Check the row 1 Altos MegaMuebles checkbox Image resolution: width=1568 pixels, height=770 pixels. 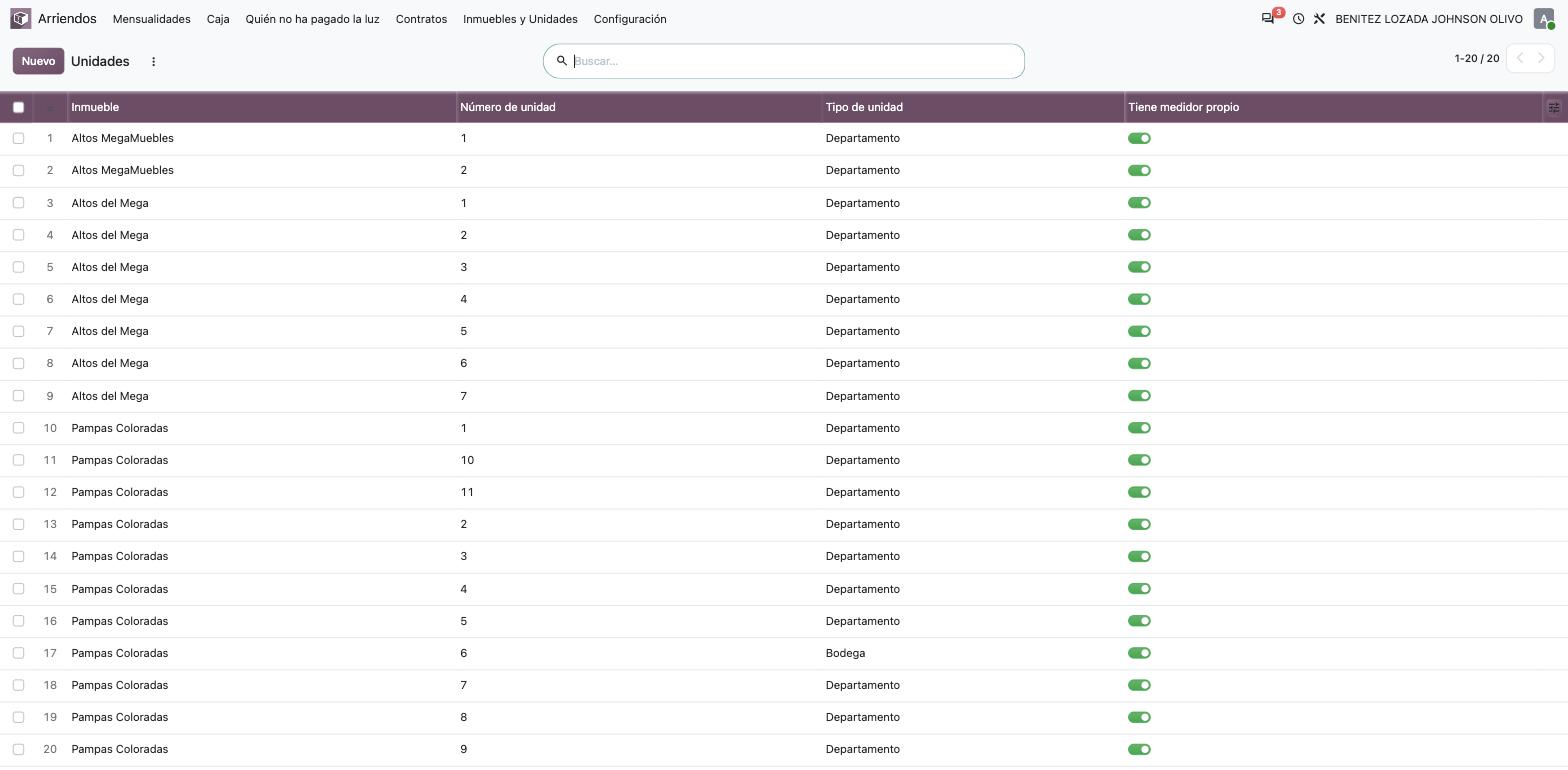[x=18, y=138]
